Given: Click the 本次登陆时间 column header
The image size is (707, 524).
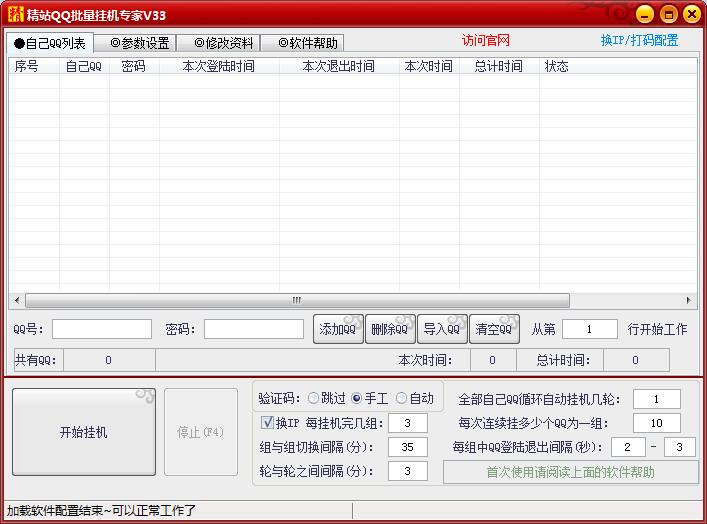Looking at the screenshot, I should 219,67.
